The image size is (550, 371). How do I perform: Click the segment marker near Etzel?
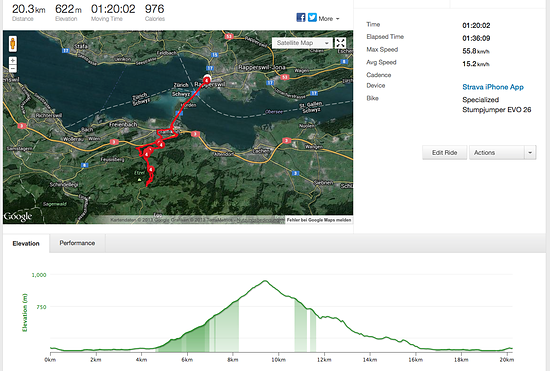click(151, 170)
